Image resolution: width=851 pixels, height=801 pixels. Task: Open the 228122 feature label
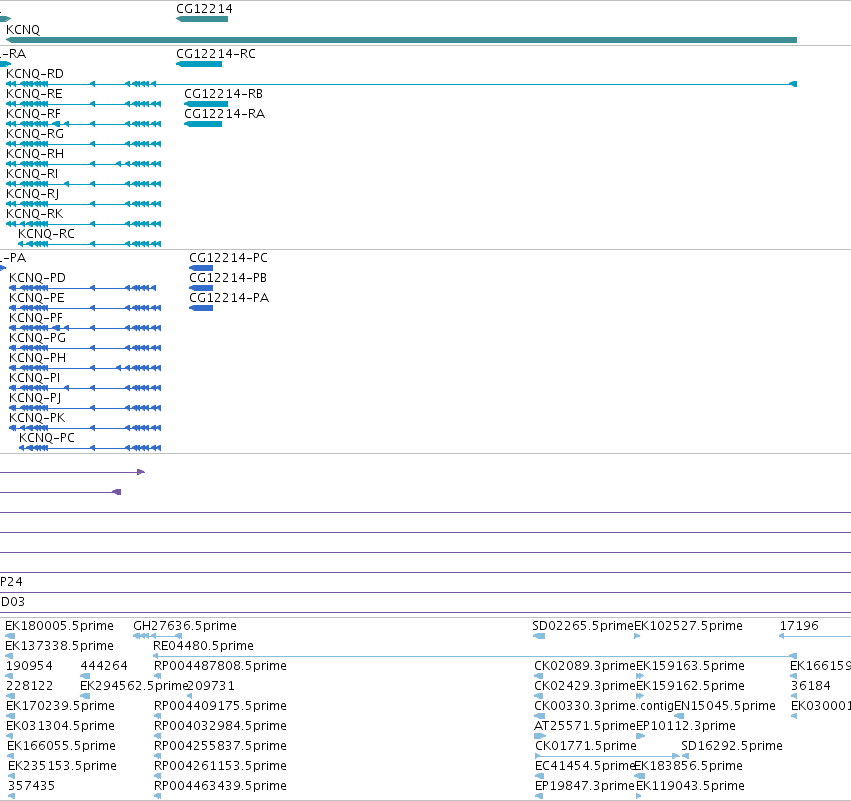pyautogui.click(x=29, y=686)
